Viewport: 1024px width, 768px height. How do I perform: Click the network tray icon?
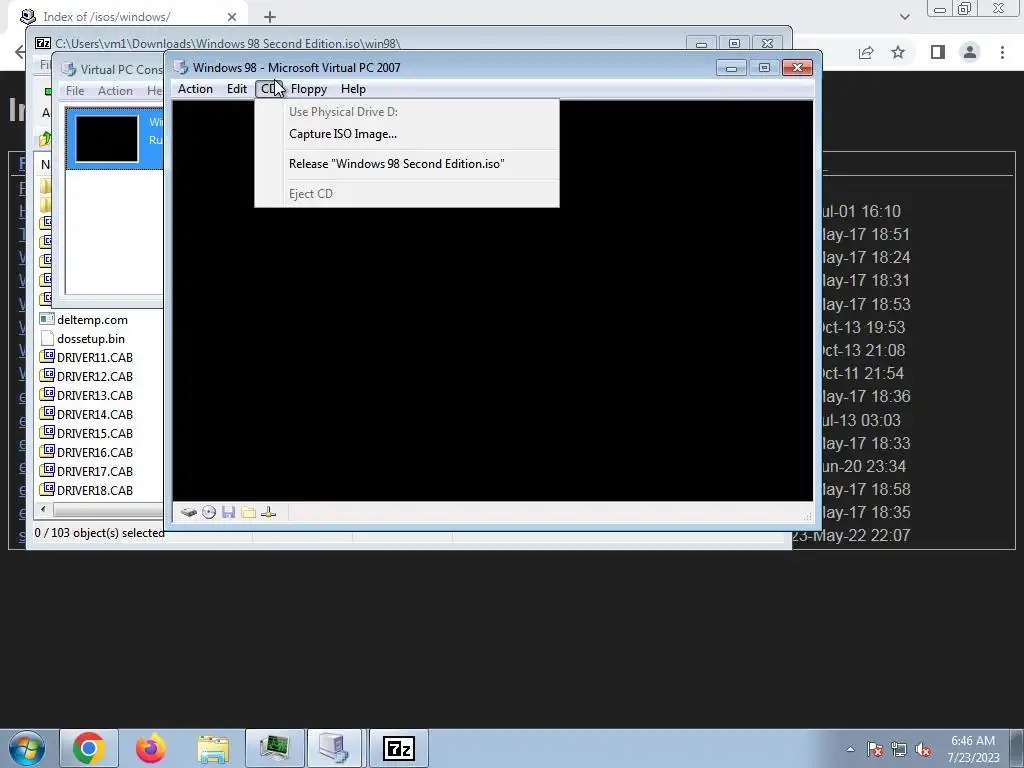click(x=899, y=749)
